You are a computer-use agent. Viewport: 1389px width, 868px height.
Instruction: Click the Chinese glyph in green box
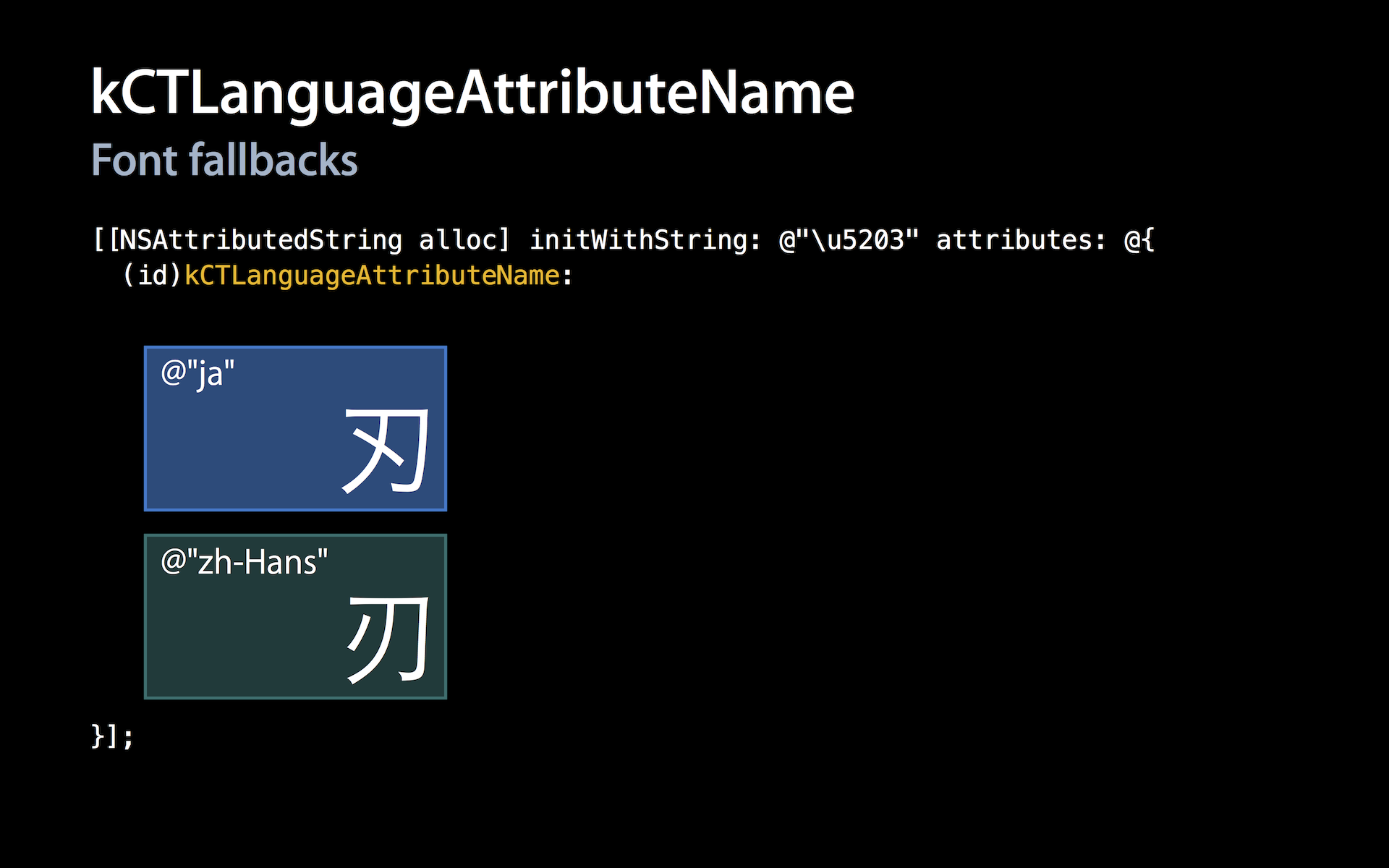coord(388,639)
